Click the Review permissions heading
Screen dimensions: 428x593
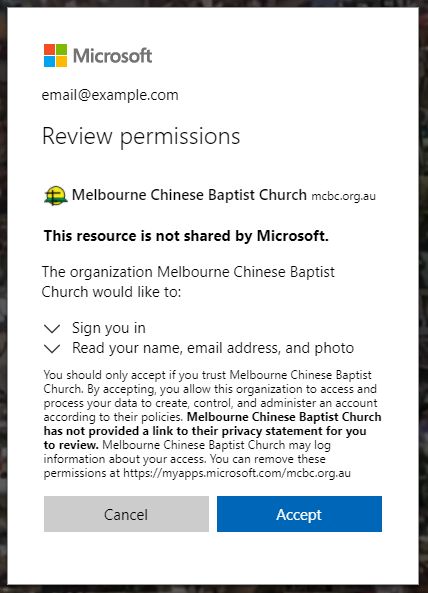click(141, 136)
